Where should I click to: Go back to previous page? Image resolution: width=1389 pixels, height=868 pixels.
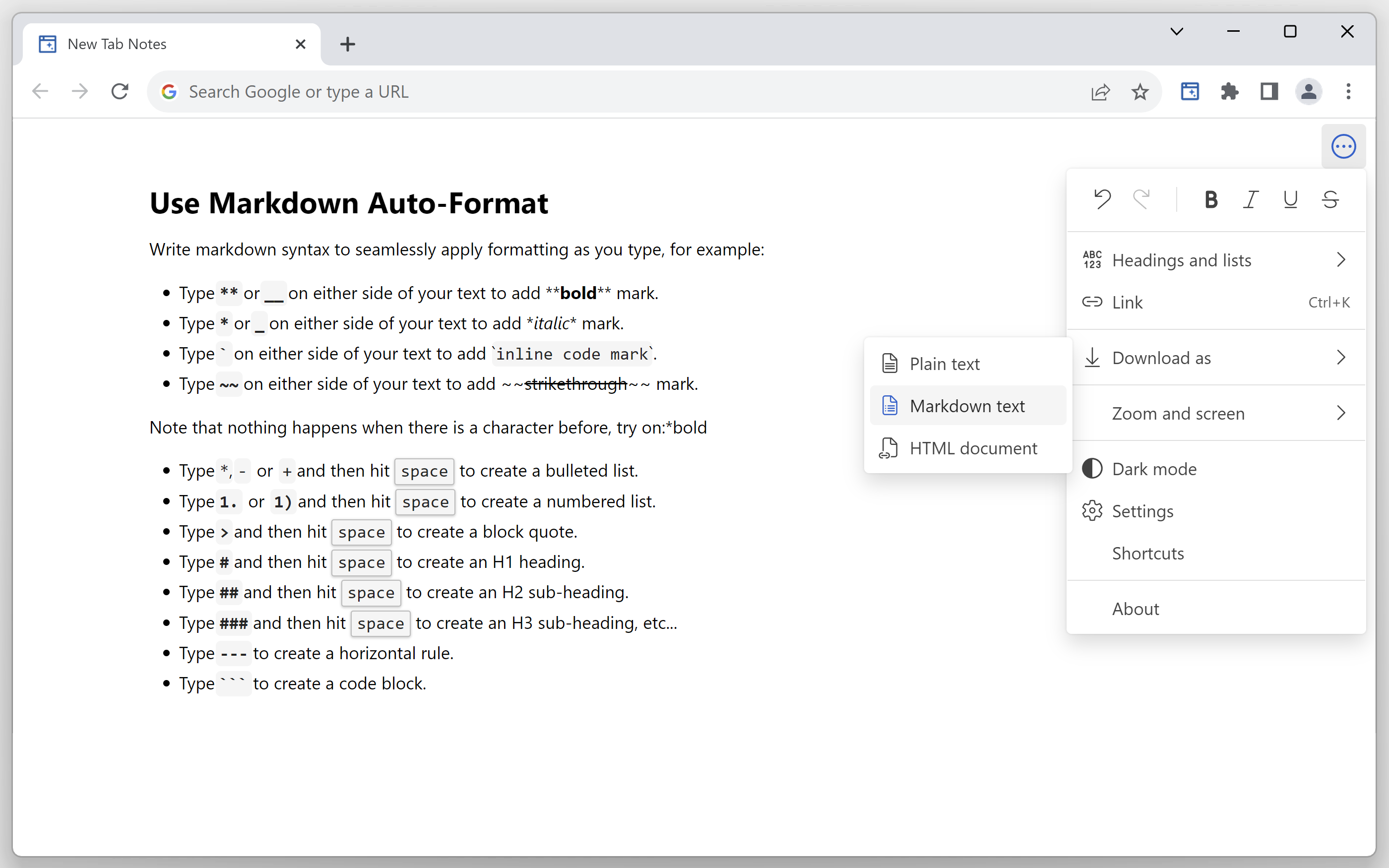point(40,91)
